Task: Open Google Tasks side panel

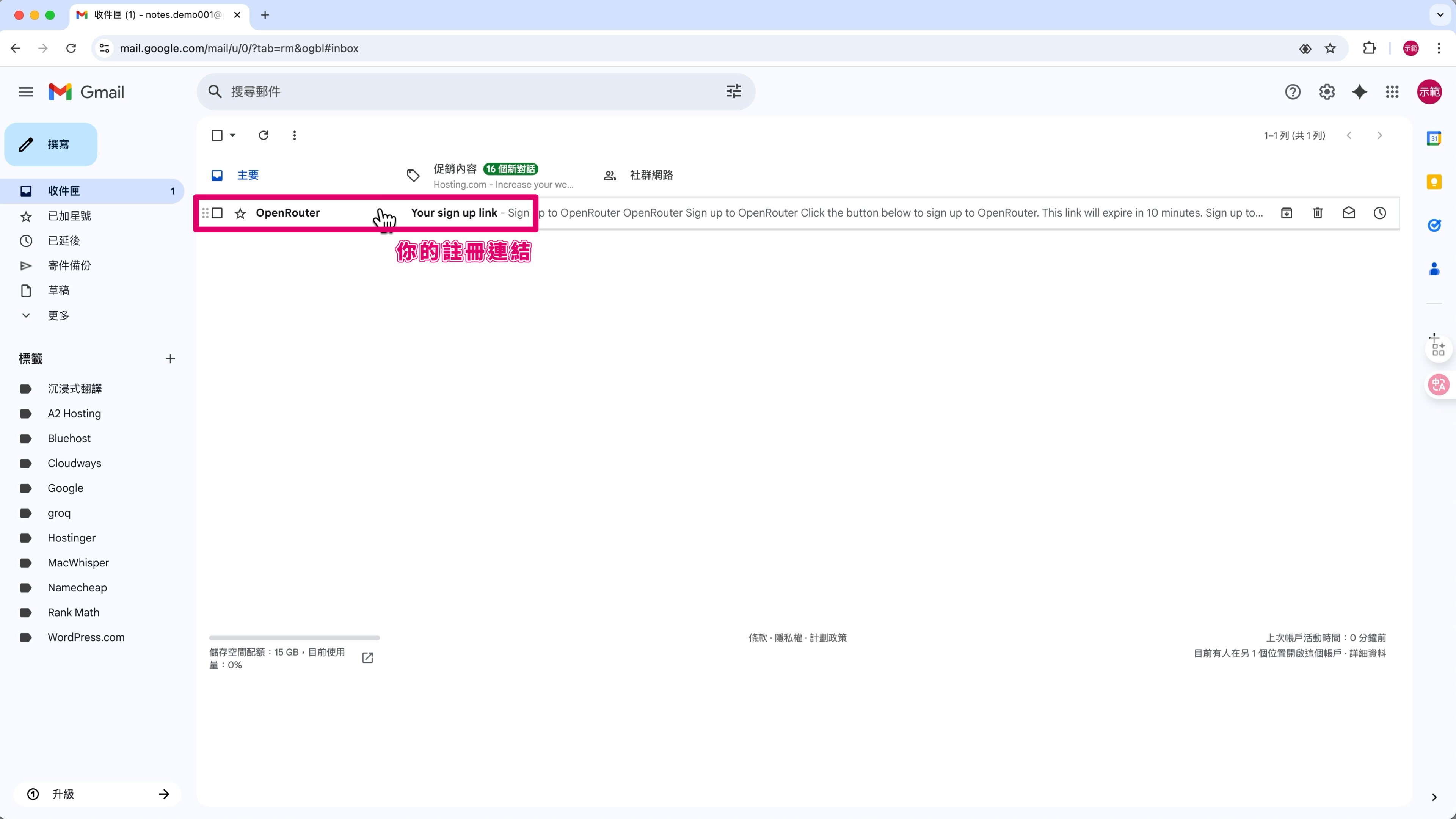Action: coord(1434,226)
